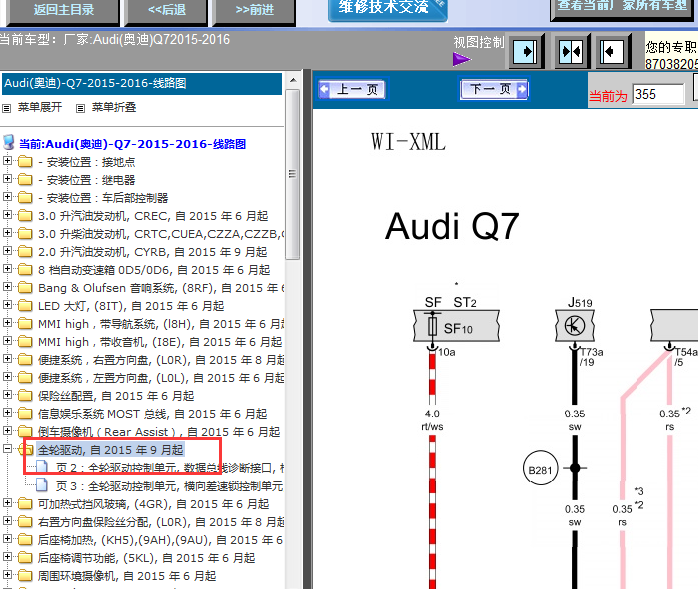Click the view control move-left icon
The width and height of the screenshot is (698, 589).
coord(612,51)
